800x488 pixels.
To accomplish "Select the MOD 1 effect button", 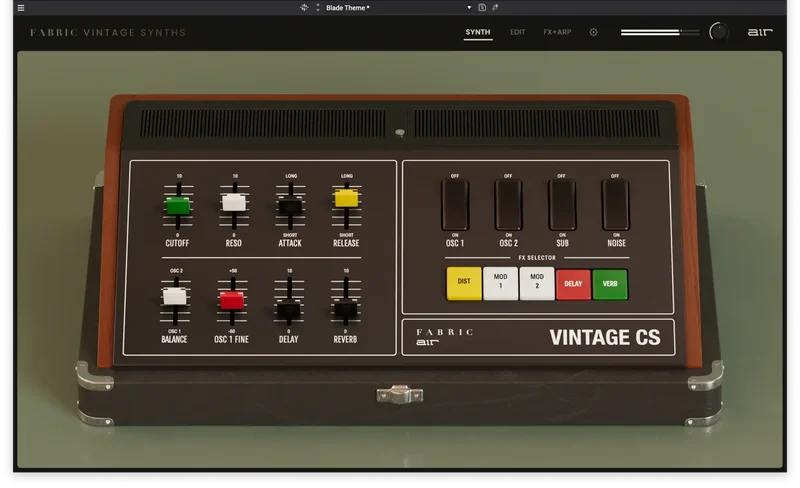I will (501, 283).
